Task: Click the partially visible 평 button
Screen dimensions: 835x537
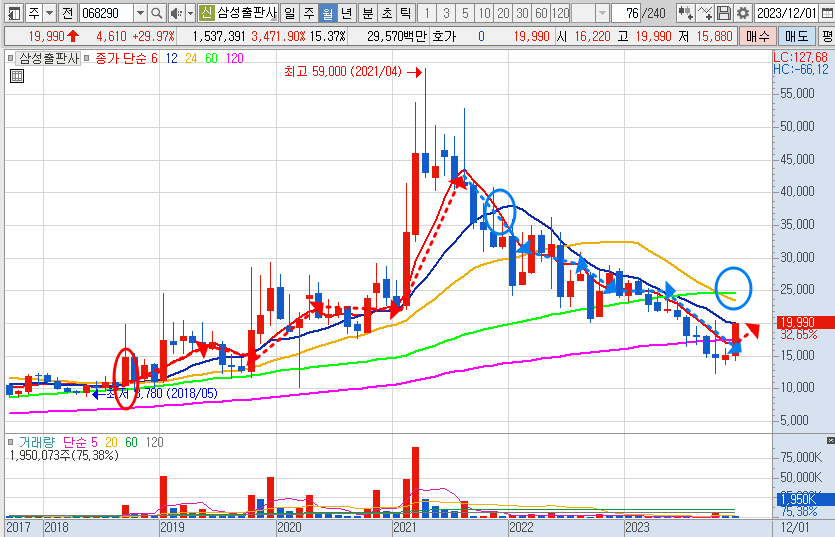Action: tap(826, 36)
